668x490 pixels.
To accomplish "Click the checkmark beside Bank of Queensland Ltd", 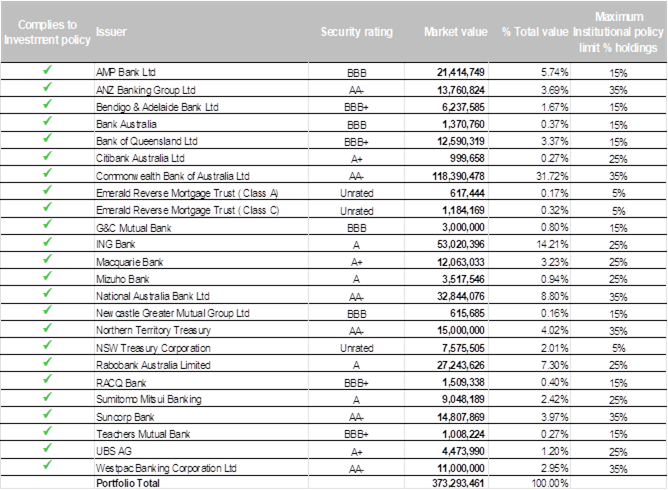I will (47, 138).
